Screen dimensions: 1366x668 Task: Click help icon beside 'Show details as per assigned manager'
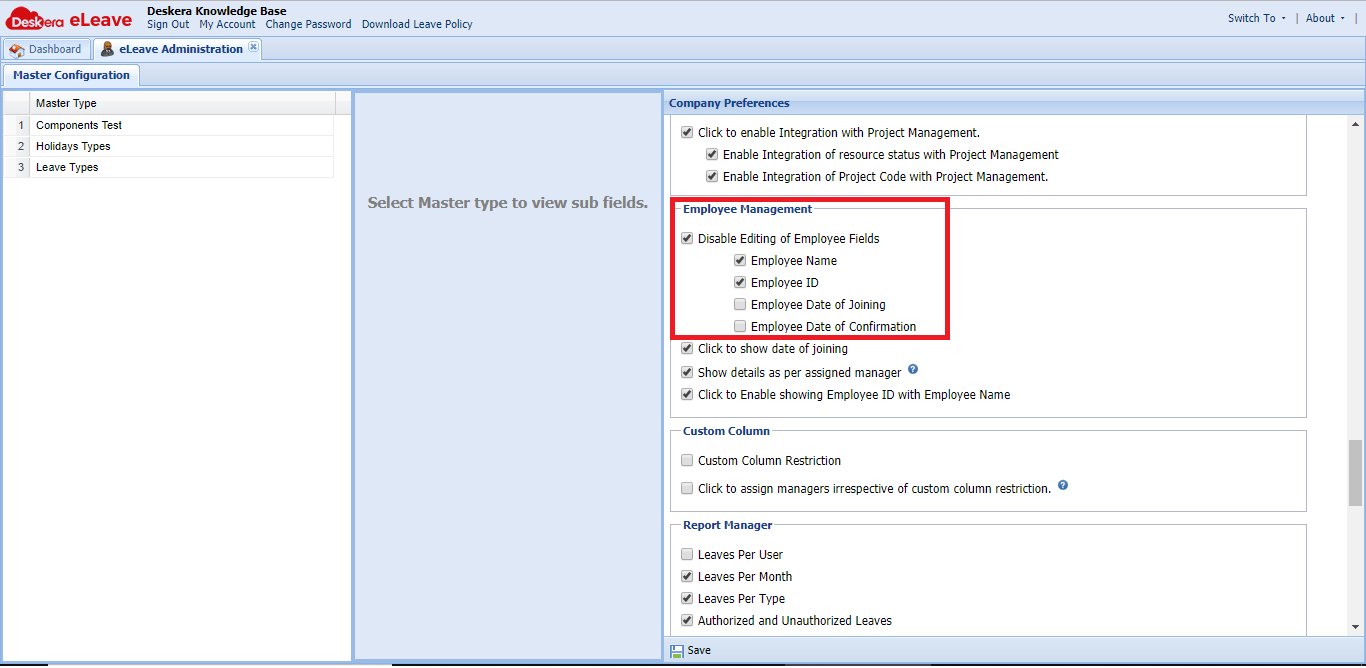[911, 369]
